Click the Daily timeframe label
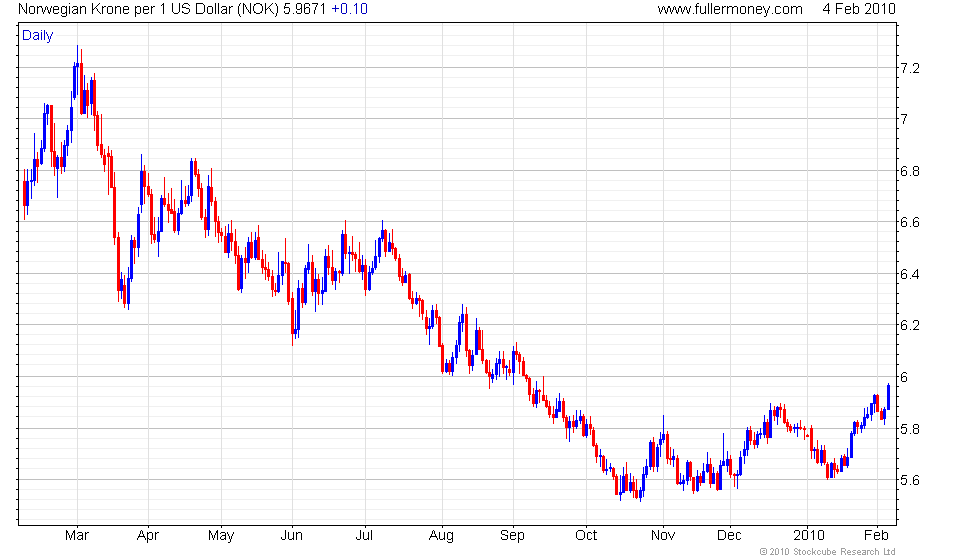This screenshot has width=980, height=560. point(38,35)
